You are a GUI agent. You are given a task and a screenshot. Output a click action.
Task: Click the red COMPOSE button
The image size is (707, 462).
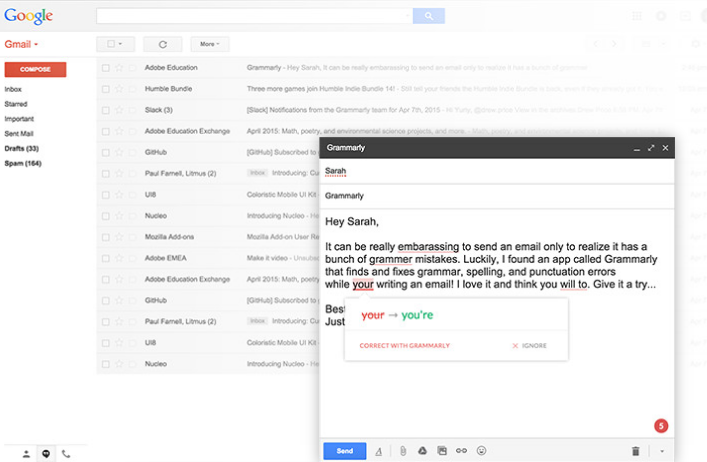click(x=35, y=69)
